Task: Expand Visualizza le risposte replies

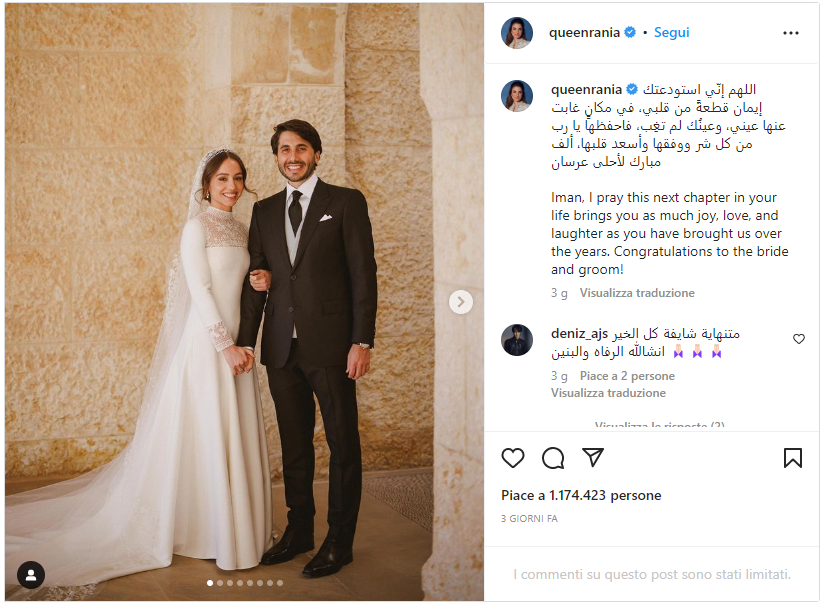Action: click(x=659, y=424)
